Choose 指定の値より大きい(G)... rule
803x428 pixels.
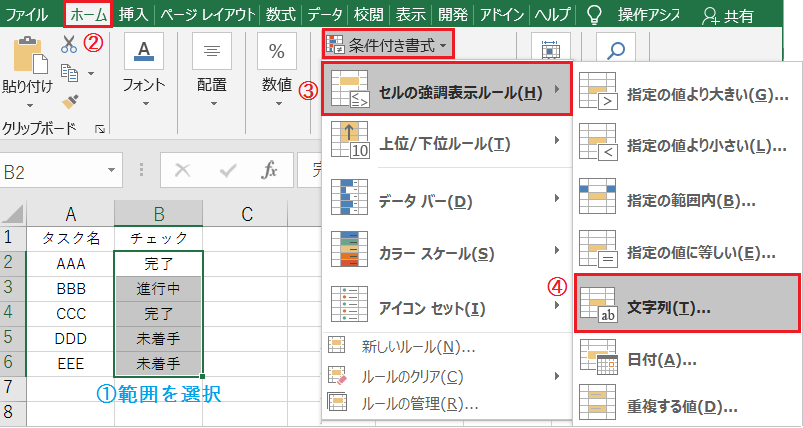pos(688,94)
